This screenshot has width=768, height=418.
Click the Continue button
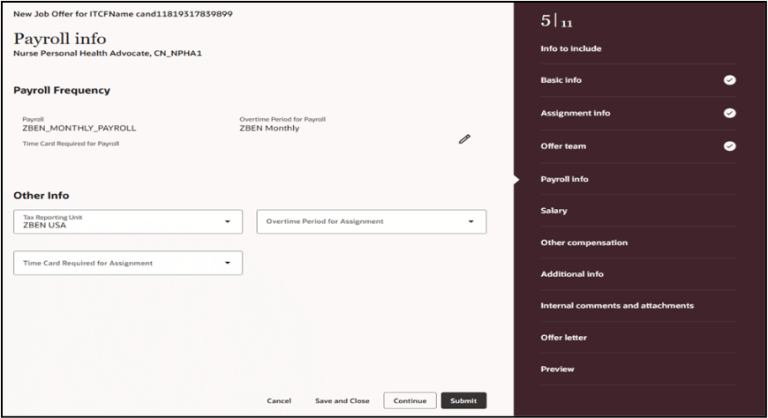[410, 400]
